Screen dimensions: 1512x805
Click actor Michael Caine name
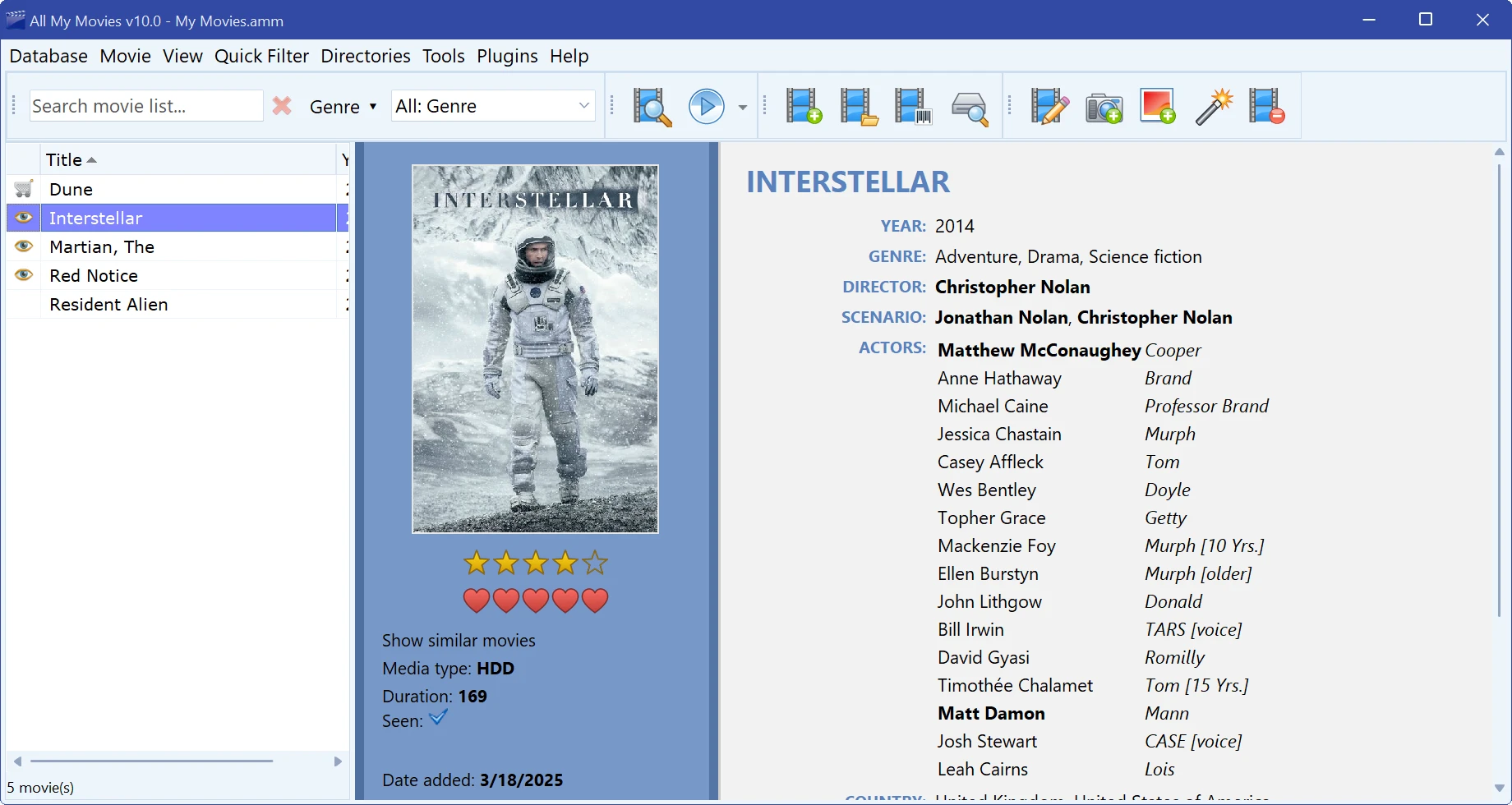click(993, 406)
